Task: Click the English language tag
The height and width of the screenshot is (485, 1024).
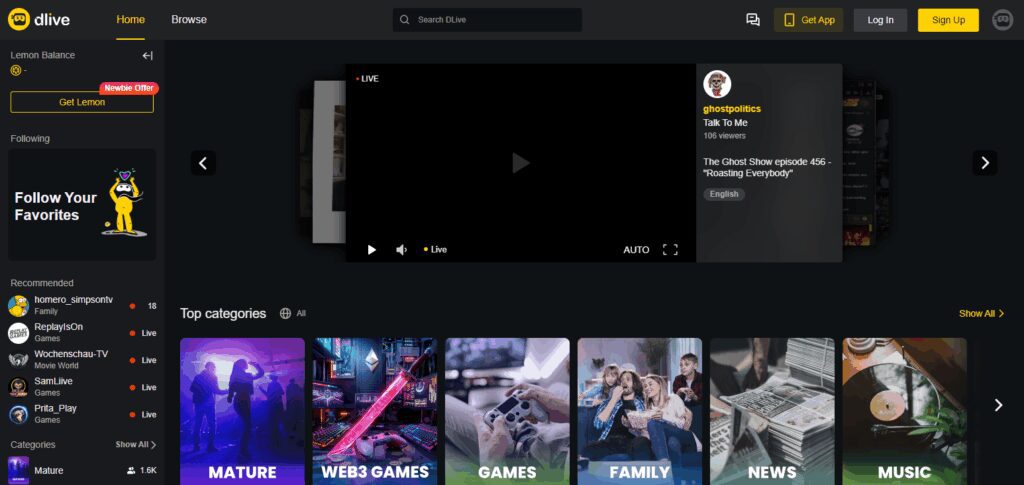Action: coord(724,194)
